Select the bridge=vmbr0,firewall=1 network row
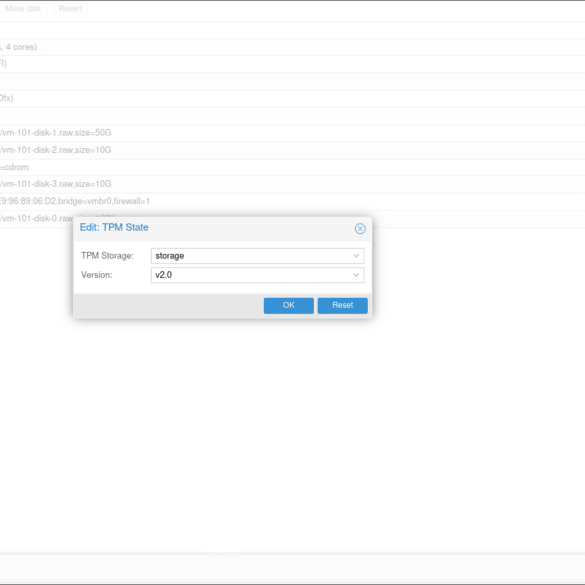The width and height of the screenshot is (585, 585). (292, 201)
